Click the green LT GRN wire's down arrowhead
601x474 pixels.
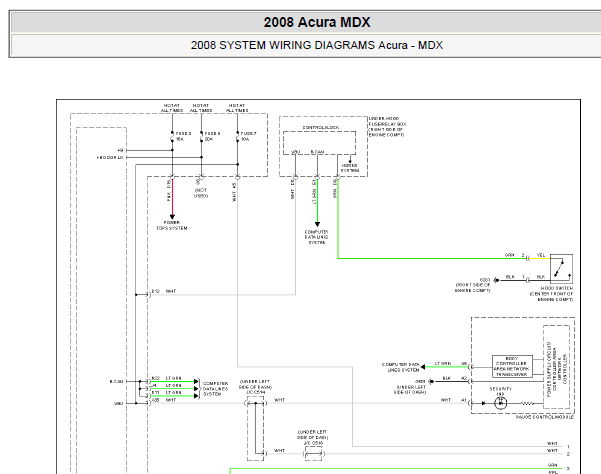click(x=317, y=225)
